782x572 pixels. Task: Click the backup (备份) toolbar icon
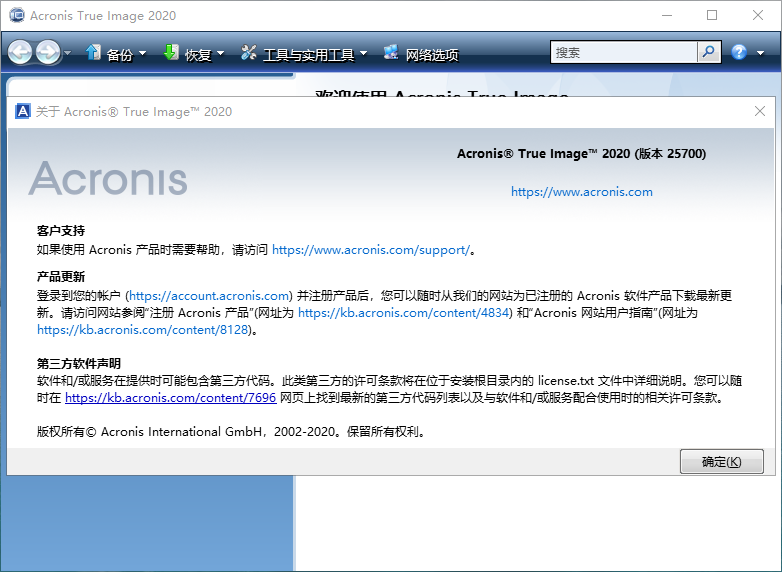pos(93,53)
